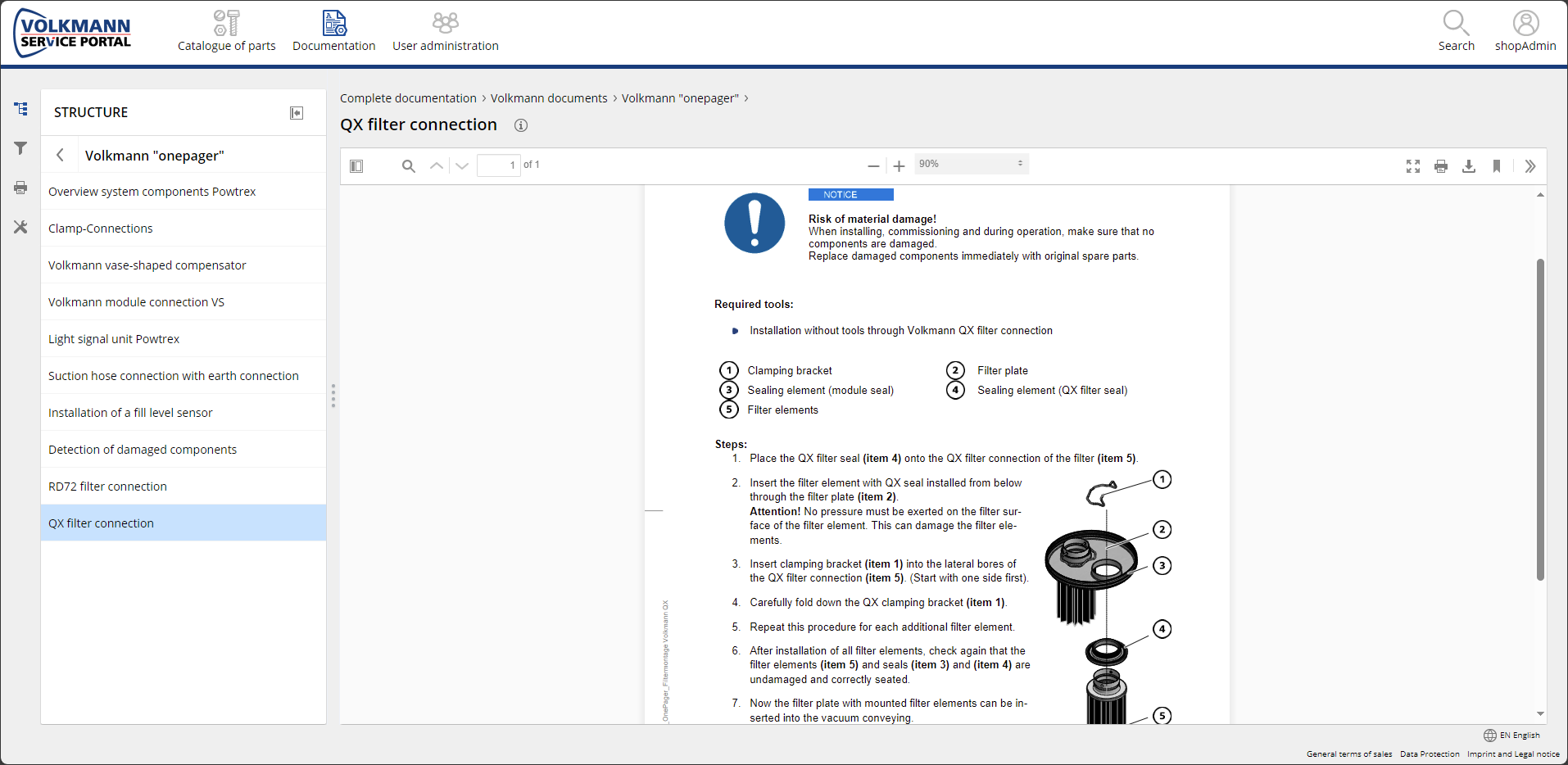Screen dimensions: 1568x765
Task: Open the filter icon in left sidebar
Action: [20, 148]
